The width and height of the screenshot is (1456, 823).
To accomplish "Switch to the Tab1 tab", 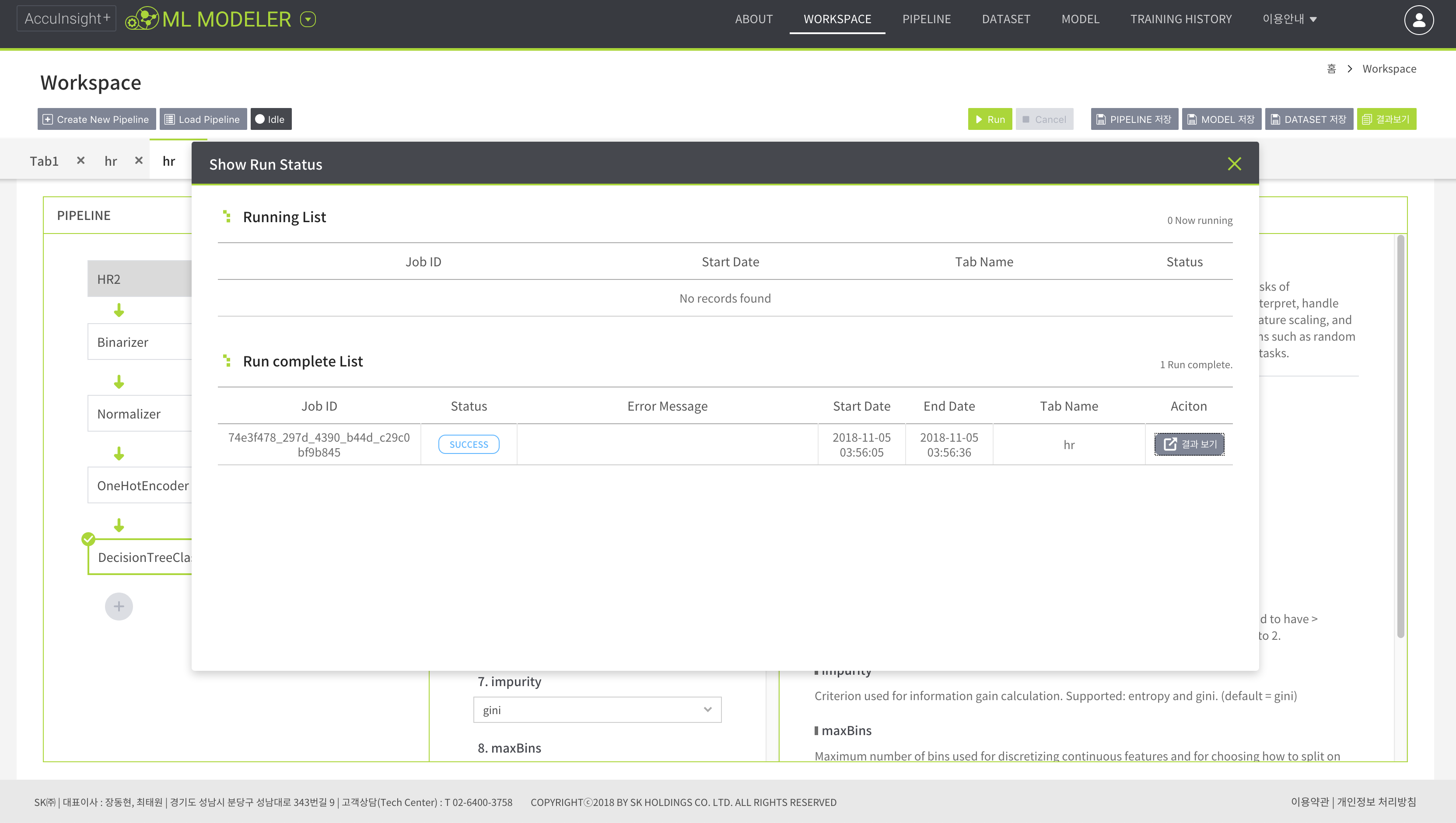I will pos(44,161).
